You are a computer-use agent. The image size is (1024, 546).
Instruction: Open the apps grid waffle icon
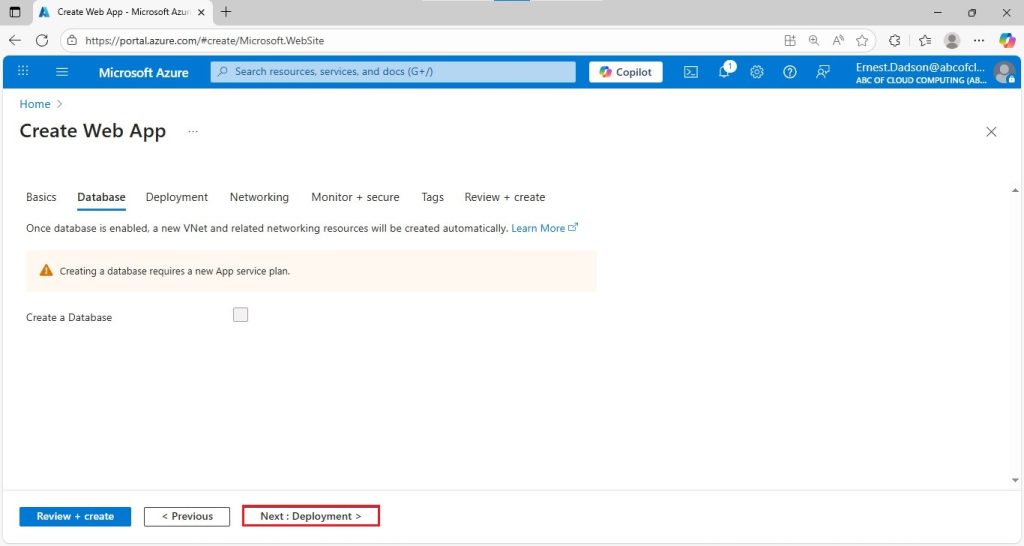click(23, 71)
